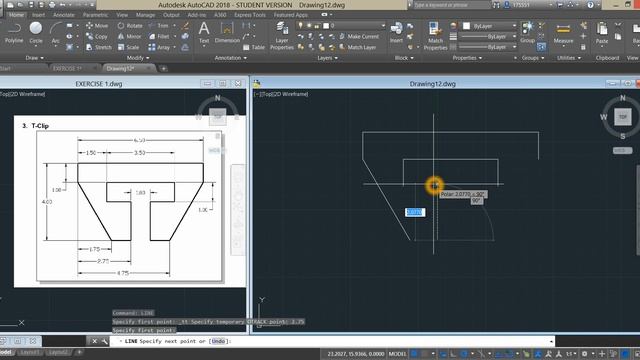Image resolution: width=640 pixels, height=360 pixels.
Task: Click the command line input area
Action: pos(333,341)
